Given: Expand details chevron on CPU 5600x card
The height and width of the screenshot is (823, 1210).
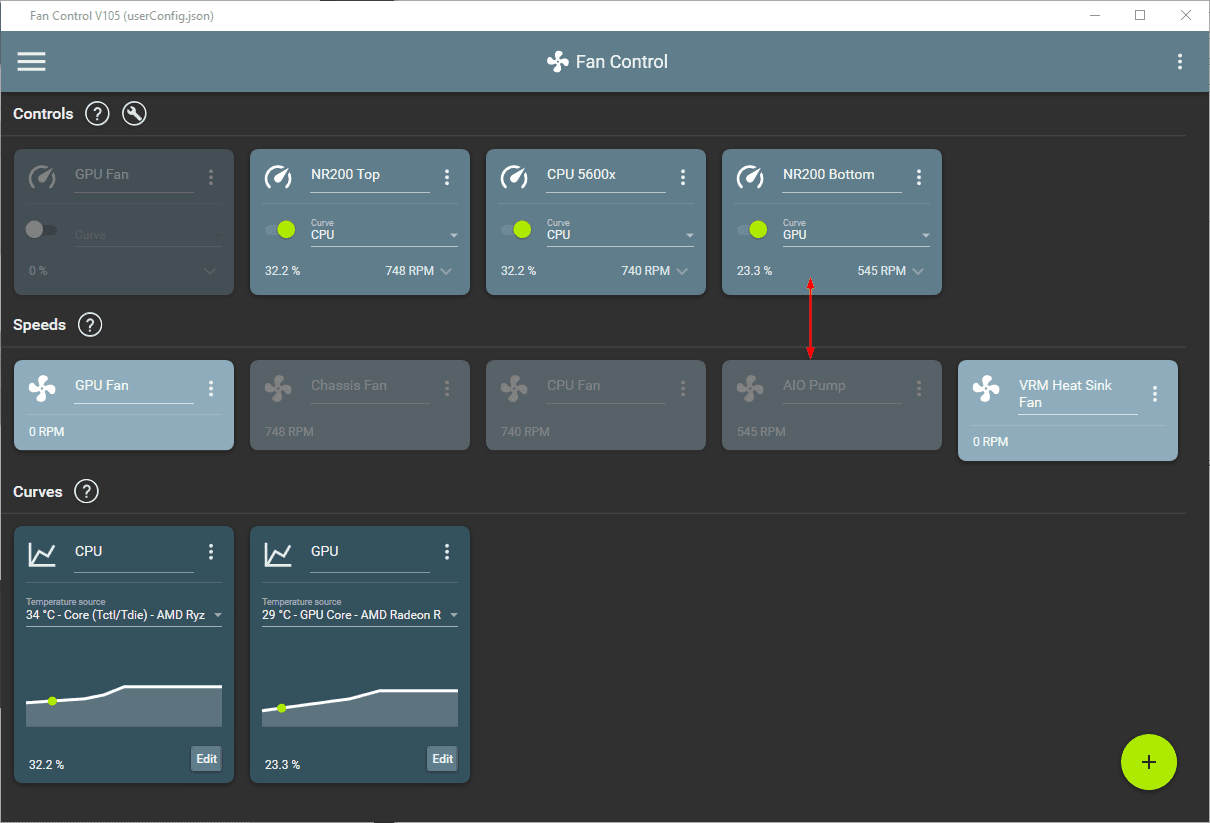Looking at the screenshot, I should (682, 271).
